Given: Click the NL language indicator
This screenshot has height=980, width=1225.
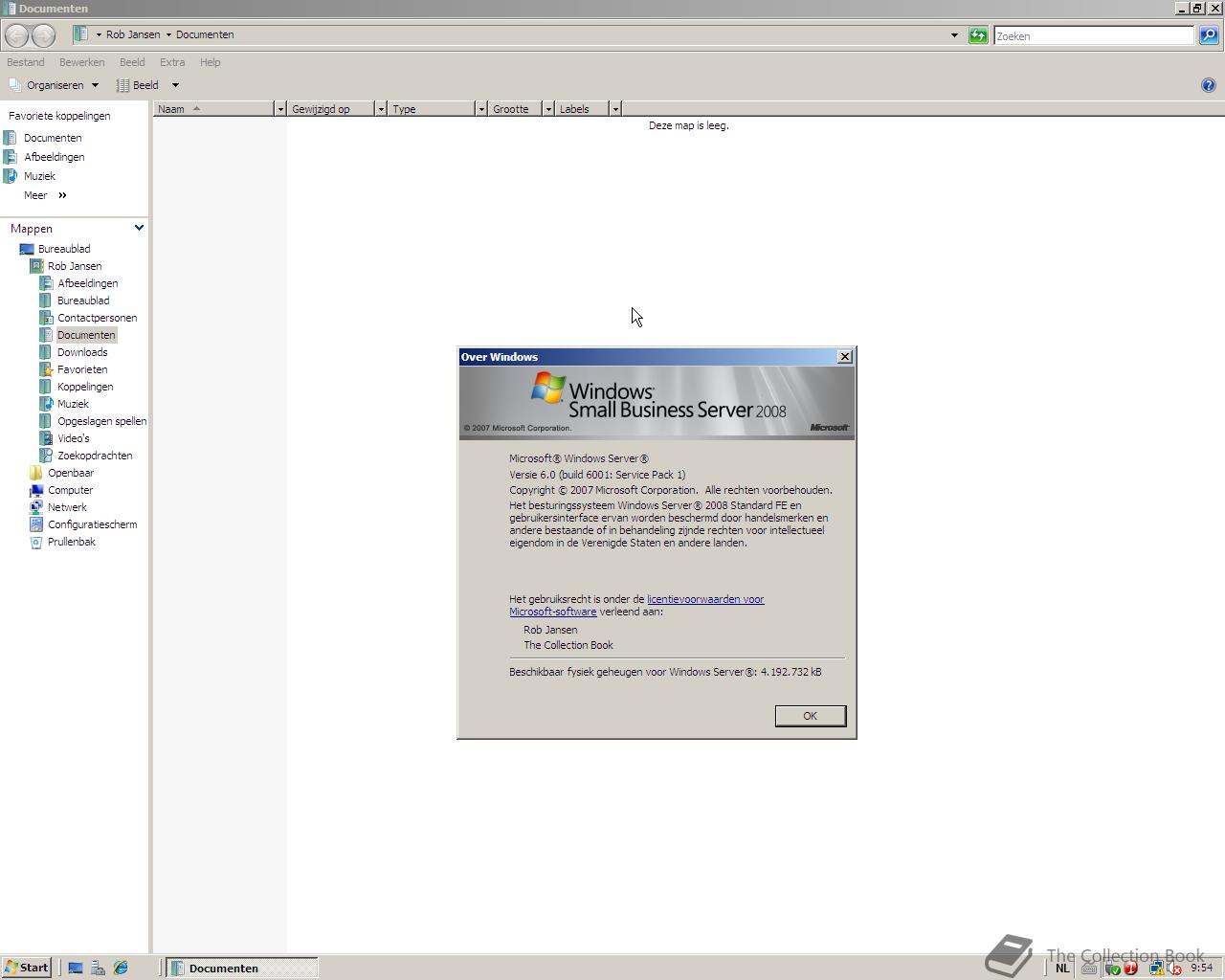Looking at the screenshot, I should pyautogui.click(x=1062, y=969).
